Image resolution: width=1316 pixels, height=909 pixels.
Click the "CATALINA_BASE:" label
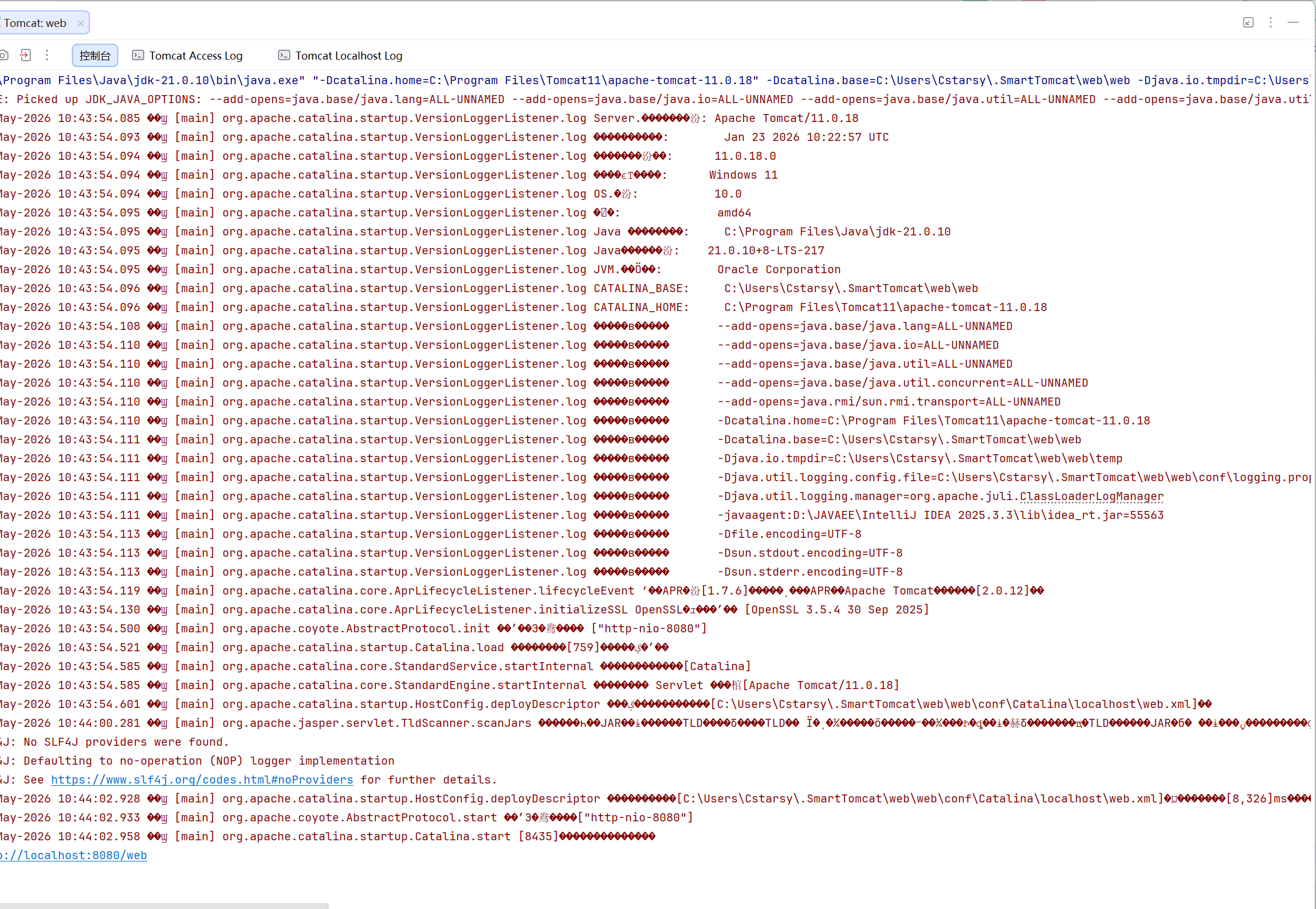(x=641, y=288)
